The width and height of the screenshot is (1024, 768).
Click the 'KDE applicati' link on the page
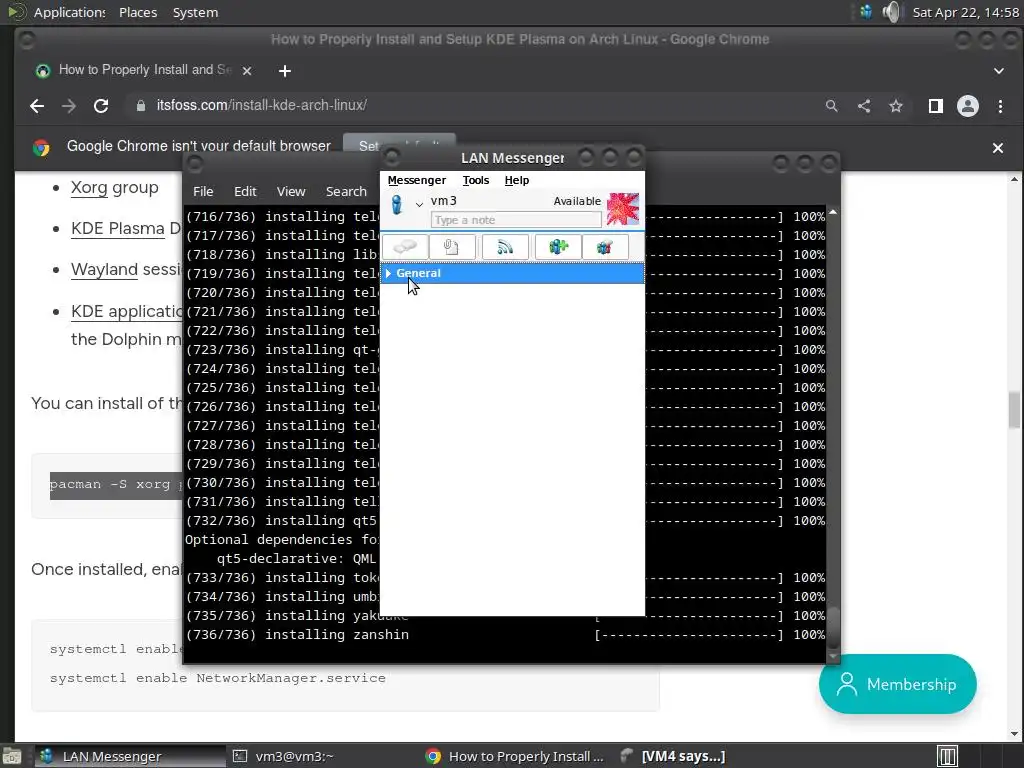coord(127,312)
